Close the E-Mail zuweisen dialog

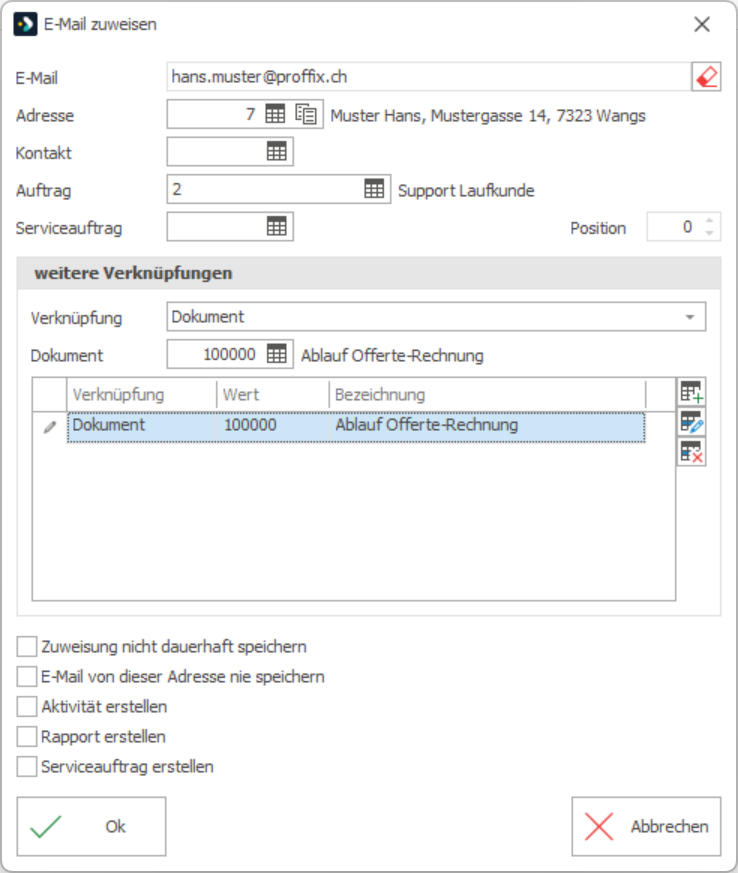(x=702, y=24)
